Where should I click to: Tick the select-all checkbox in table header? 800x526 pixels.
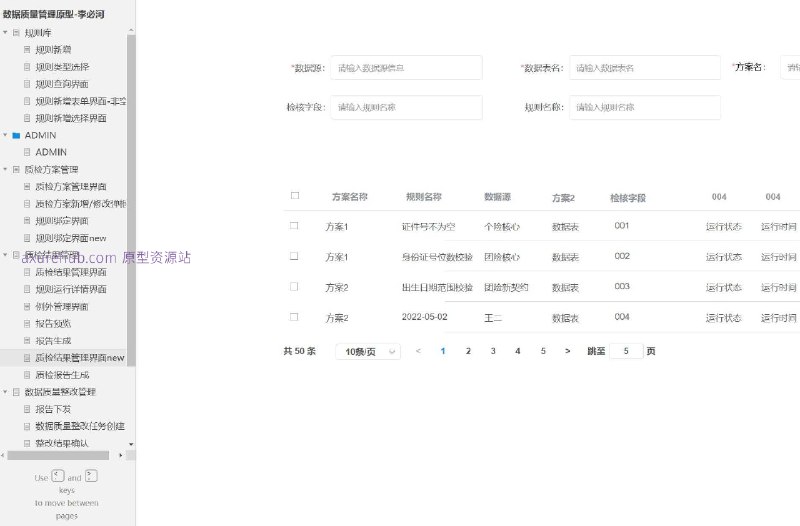pos(295,195)
